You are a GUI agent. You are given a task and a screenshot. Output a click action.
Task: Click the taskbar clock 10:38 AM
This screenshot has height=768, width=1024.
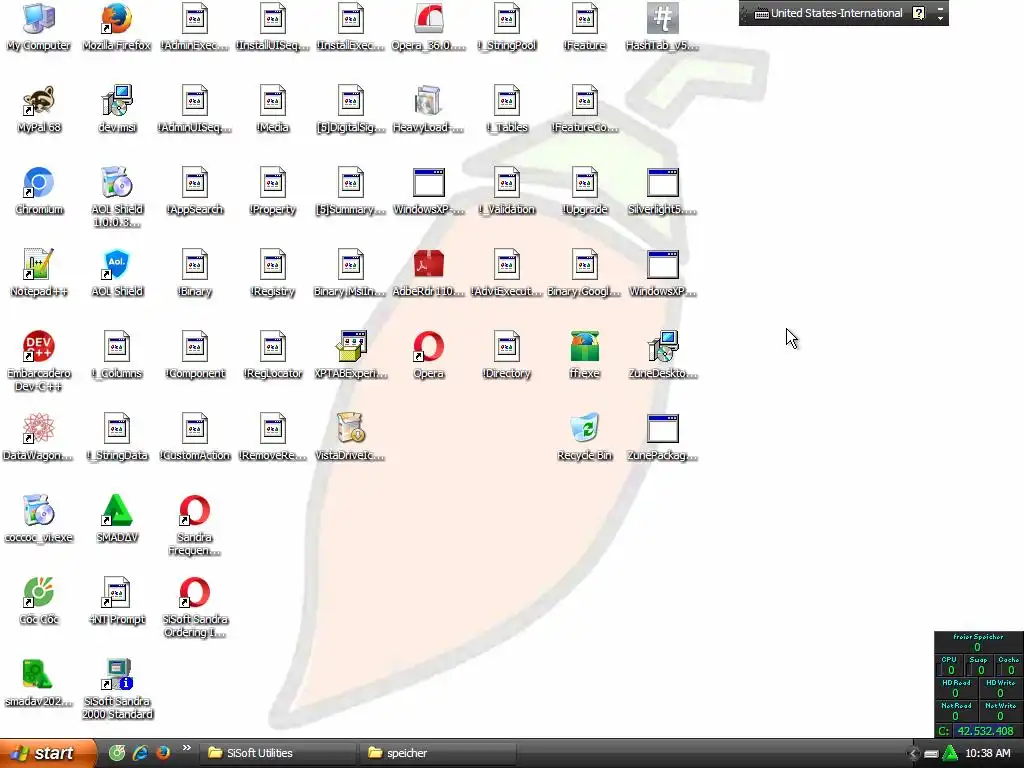click(987, 753)
